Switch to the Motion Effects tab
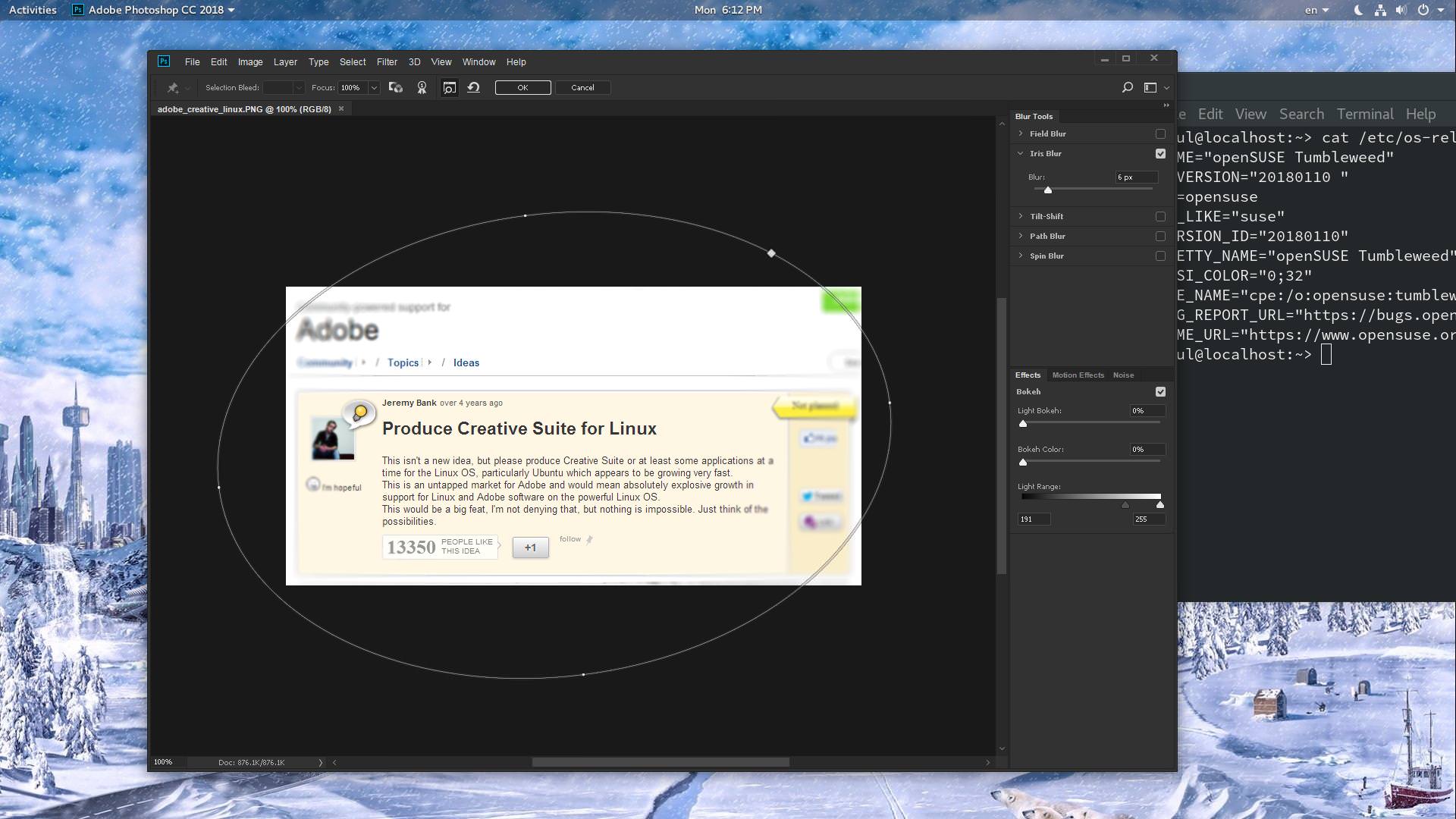The image size is (1456, 819). tap(1078, 375)
